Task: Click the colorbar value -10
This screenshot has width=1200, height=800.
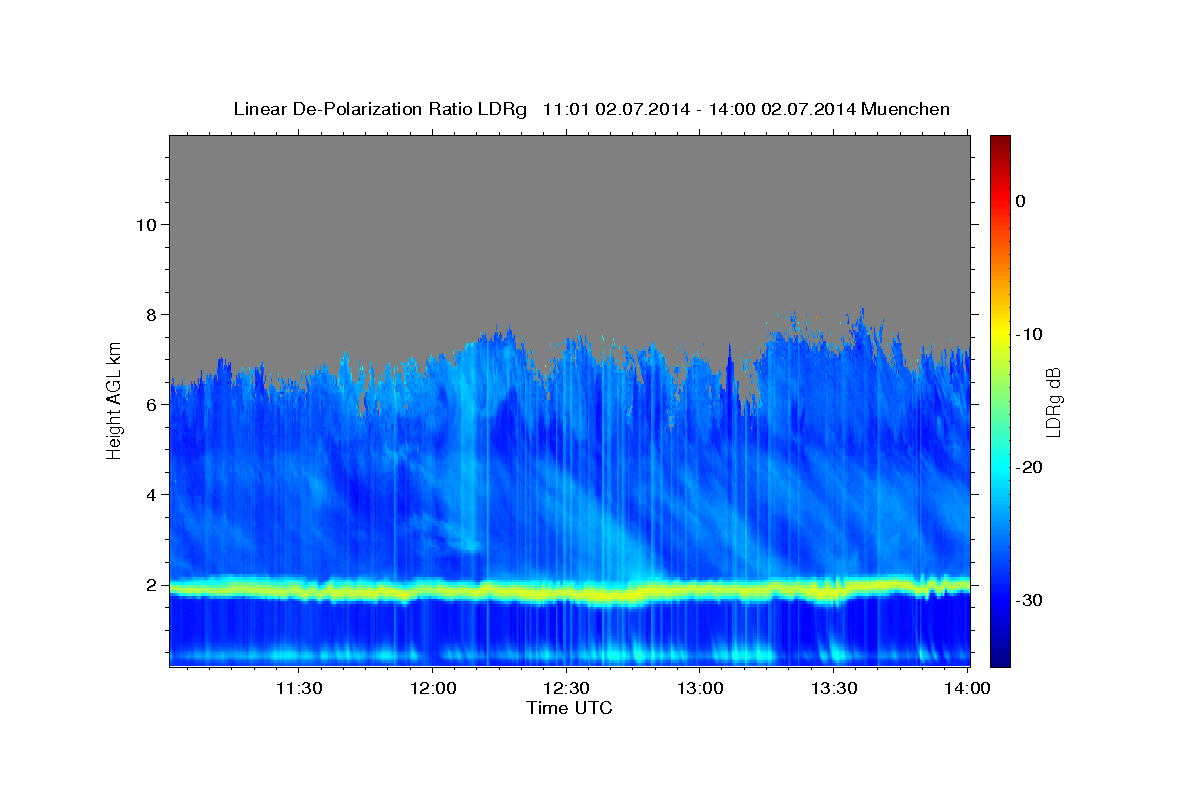Action: (1030, 334)
